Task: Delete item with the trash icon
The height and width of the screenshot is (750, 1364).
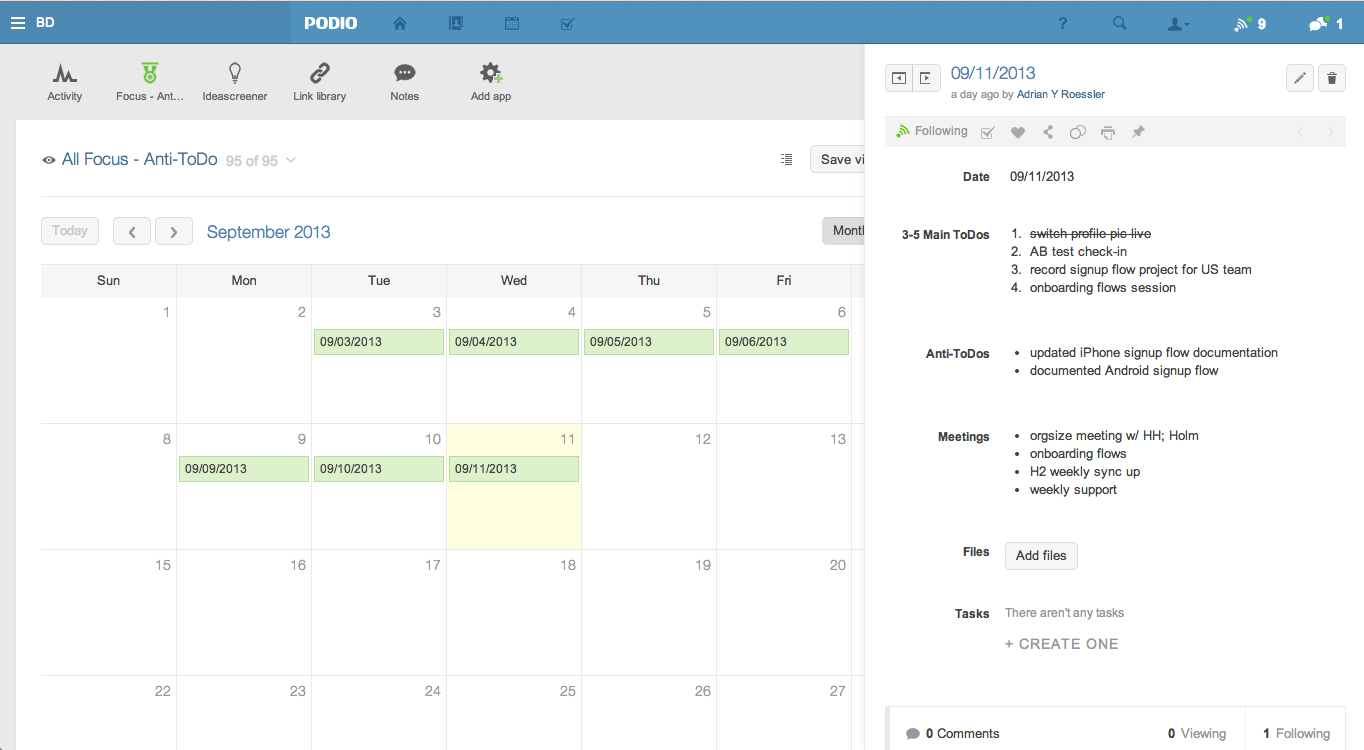Action: (1331, 78)
